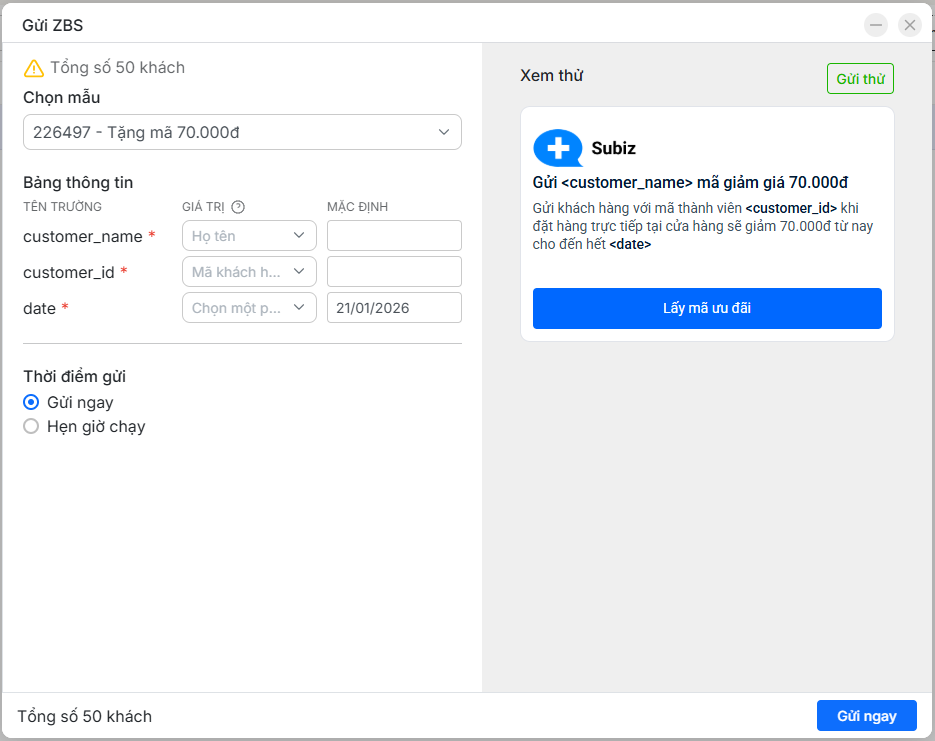The image size is (935, 741).
Task: Expand the Họ tên value dropdown for customer_name
Action: [x=249, y=236]
